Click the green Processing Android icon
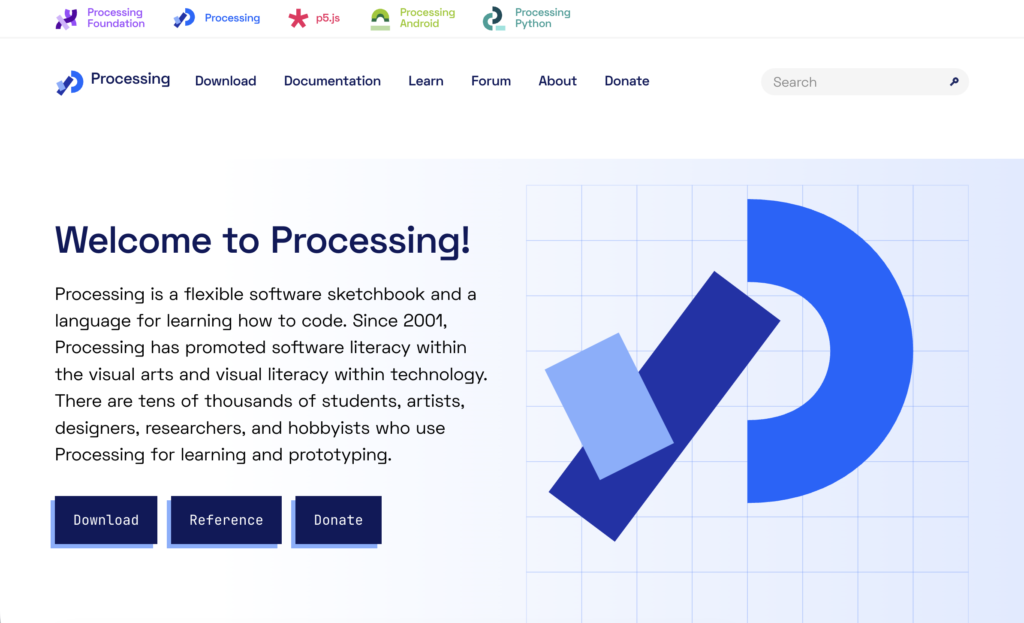The height and width of the screenshot is (623, 1024). pos(380,18)
